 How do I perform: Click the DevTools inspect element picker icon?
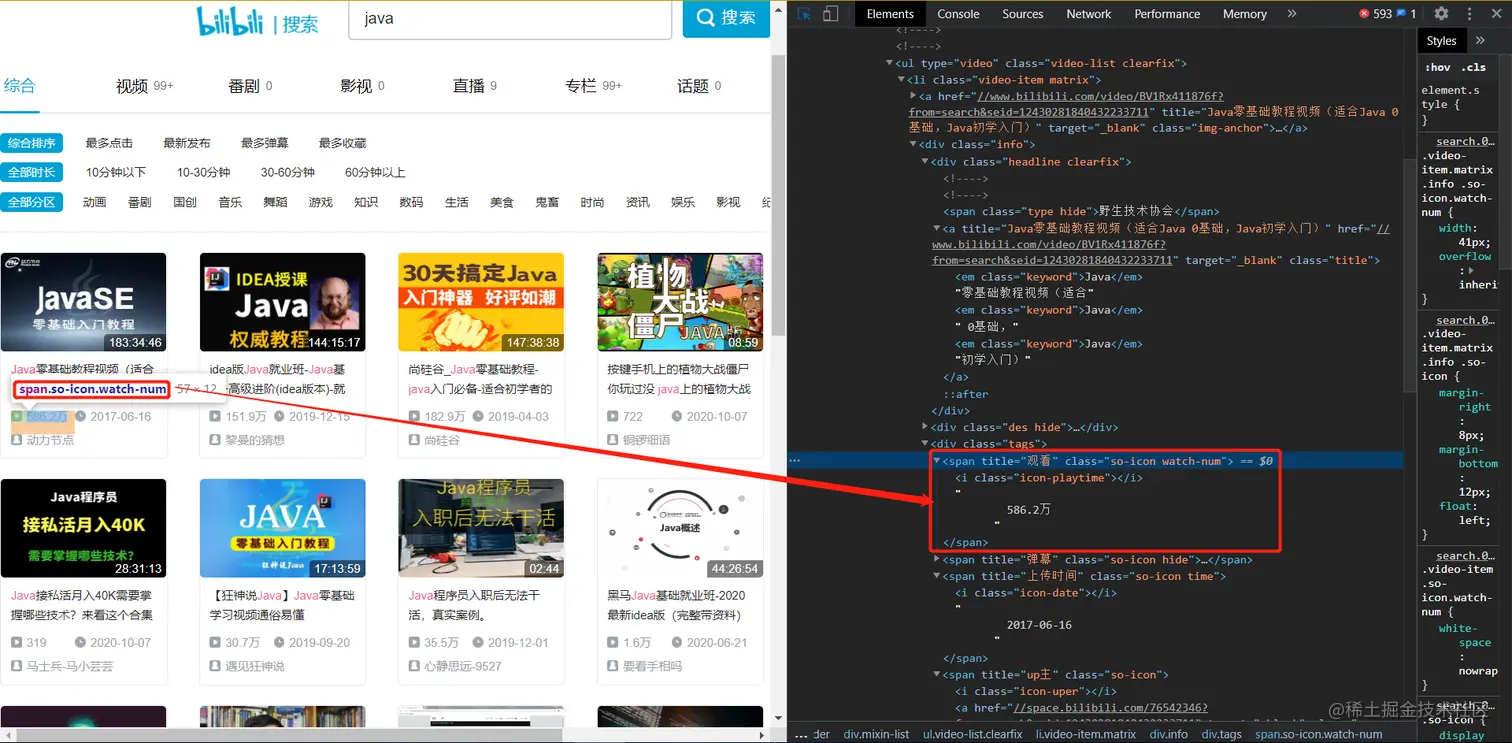tap(805, 14)
